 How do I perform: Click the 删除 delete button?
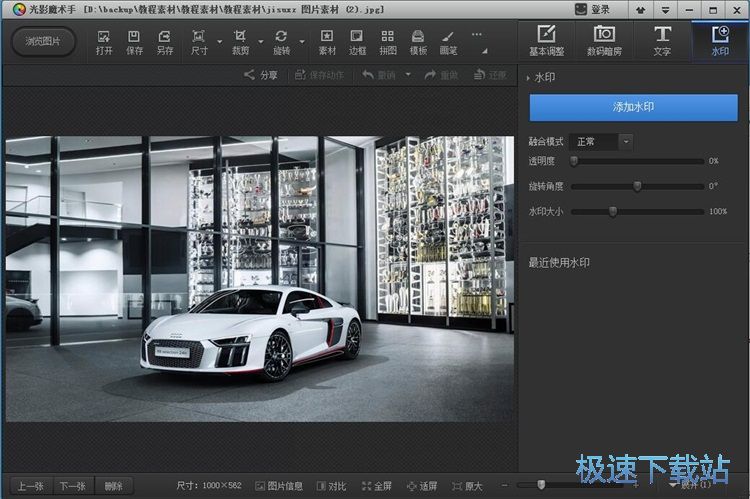(114, 487)
